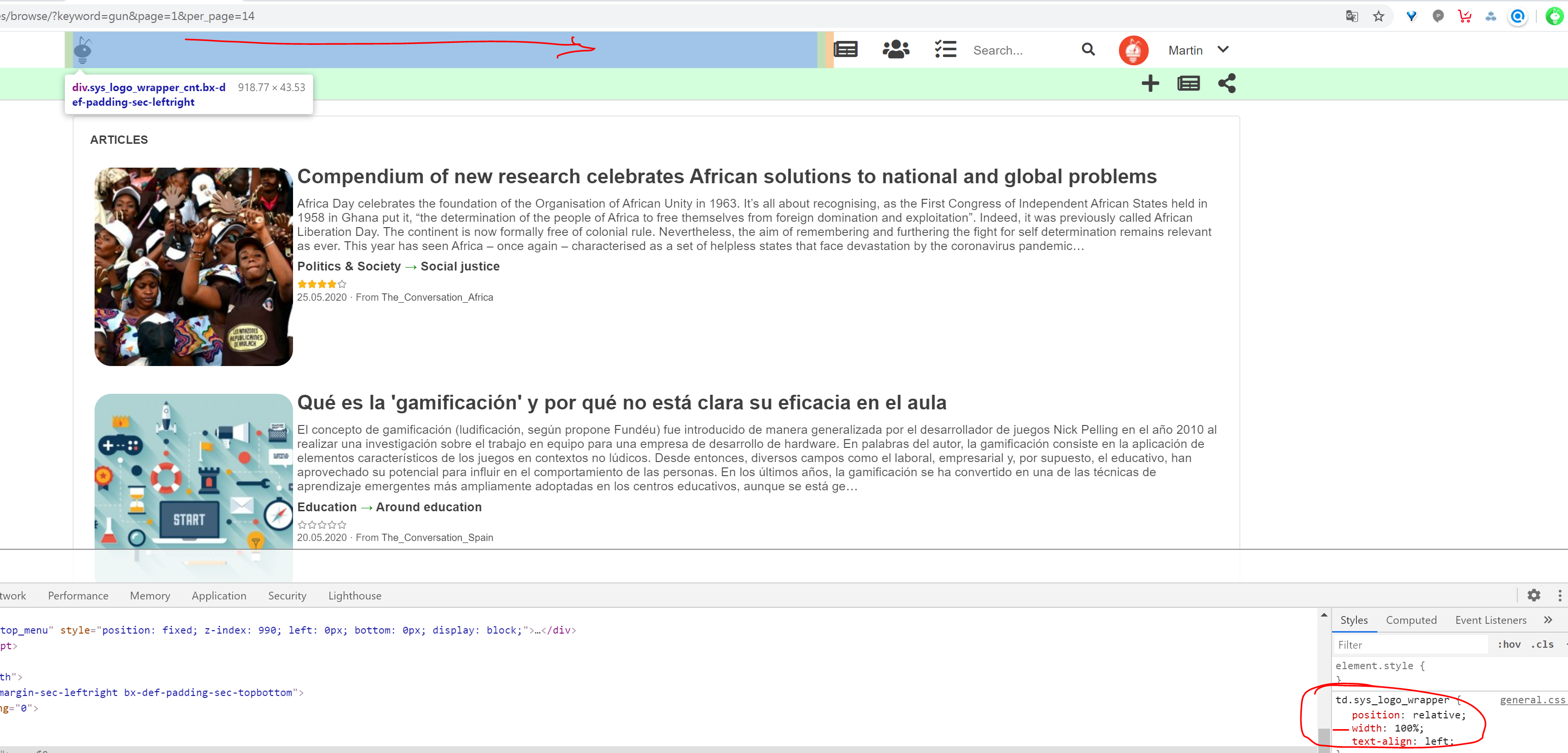Bookmark this page with the star icon
1568x753 pixels.
[x=1379, y=17]
